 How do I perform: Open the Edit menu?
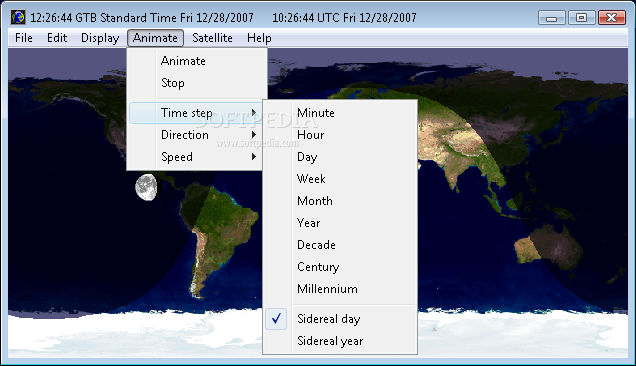(x=57, y=38)
